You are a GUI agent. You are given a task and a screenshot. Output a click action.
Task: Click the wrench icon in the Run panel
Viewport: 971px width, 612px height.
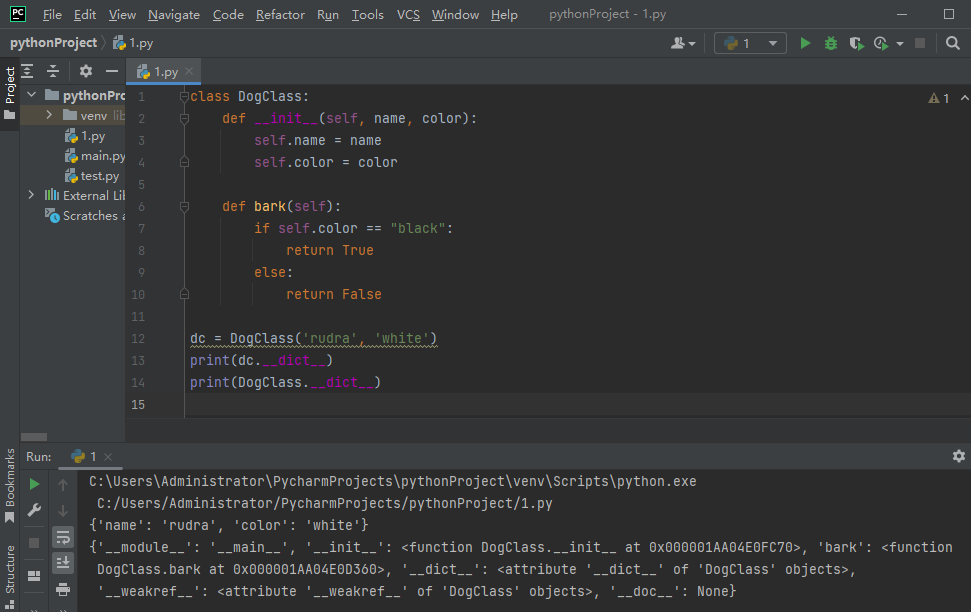point(34,510)
